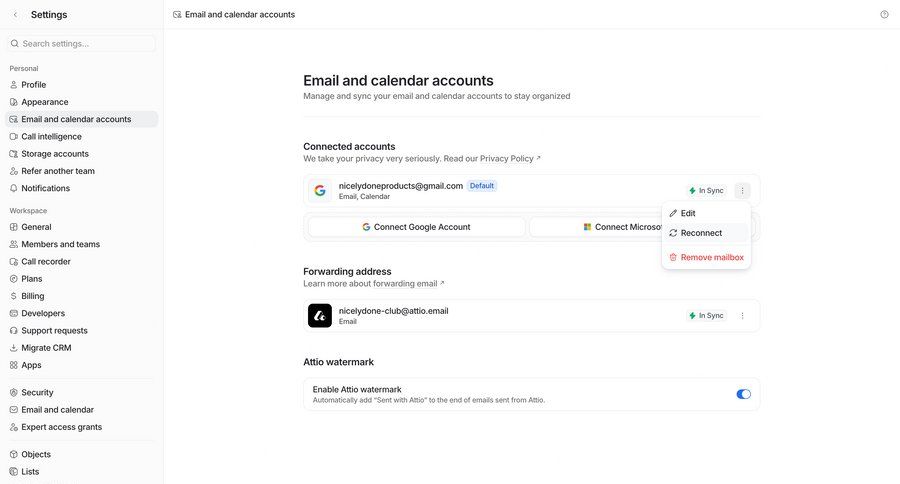The width and height of the screenshot is (900, 484).
Task: Click the Attio logo beside the forwarding address
Action: tap(320, 315)
